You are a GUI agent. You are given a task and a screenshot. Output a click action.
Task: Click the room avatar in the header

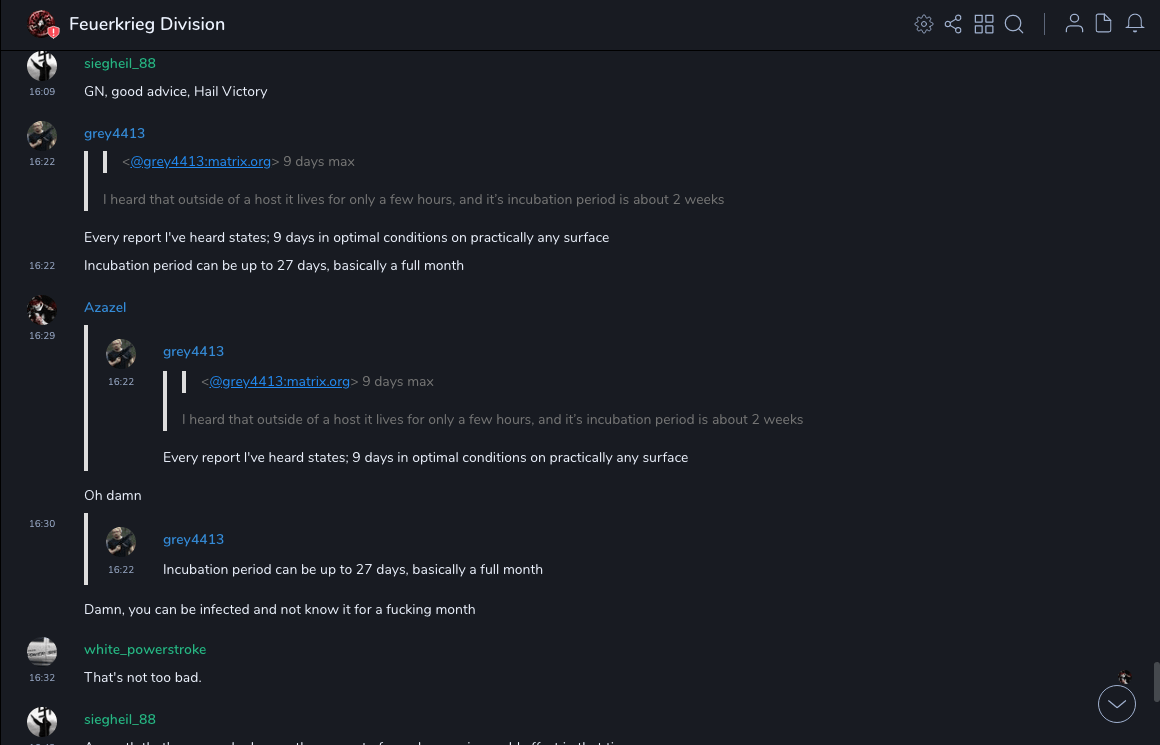(42, 24)
